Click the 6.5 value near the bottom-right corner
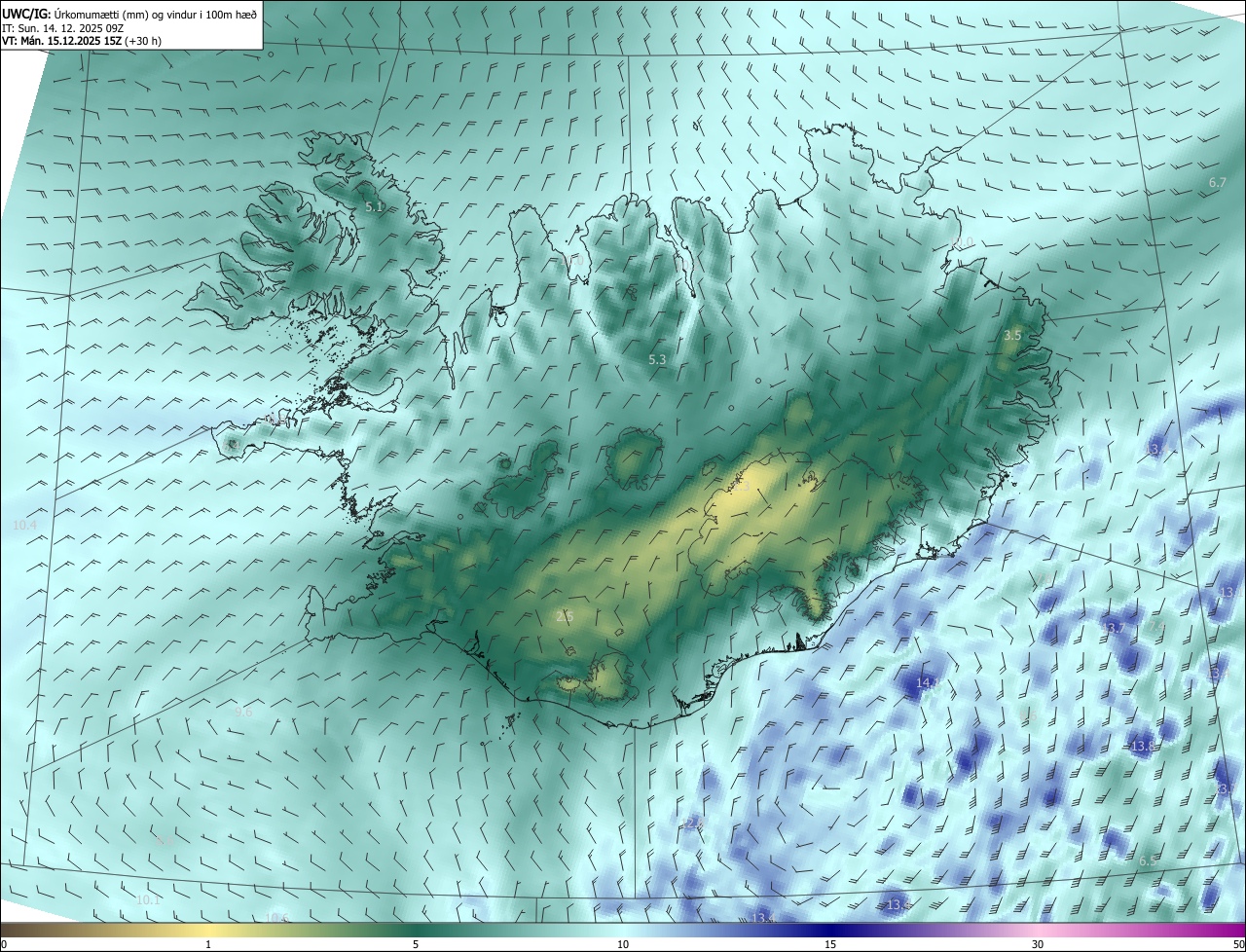Screen dimensions: 1246x952 [1148, 861]
